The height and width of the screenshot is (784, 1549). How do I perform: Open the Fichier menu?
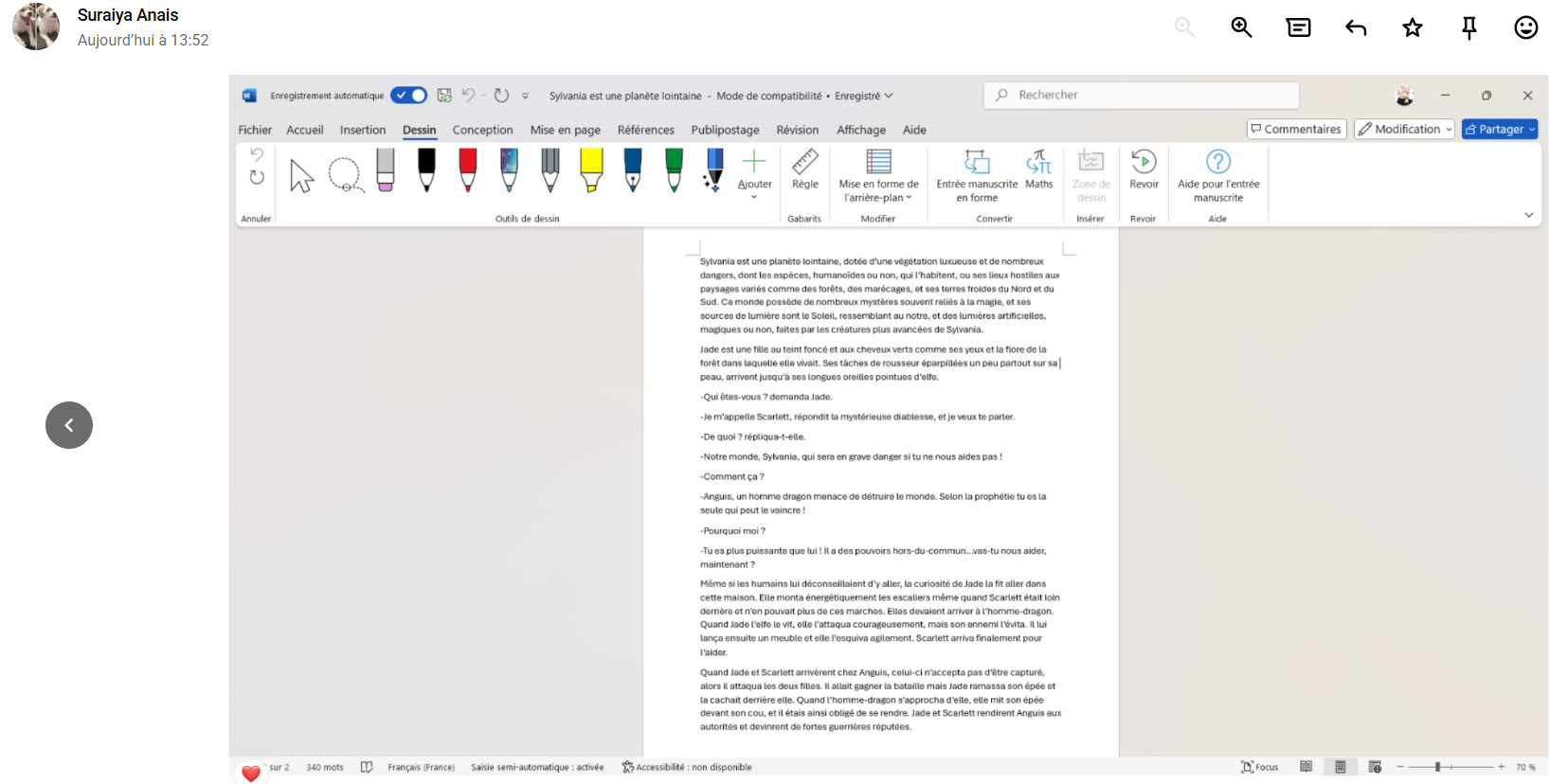pos(255,131)
